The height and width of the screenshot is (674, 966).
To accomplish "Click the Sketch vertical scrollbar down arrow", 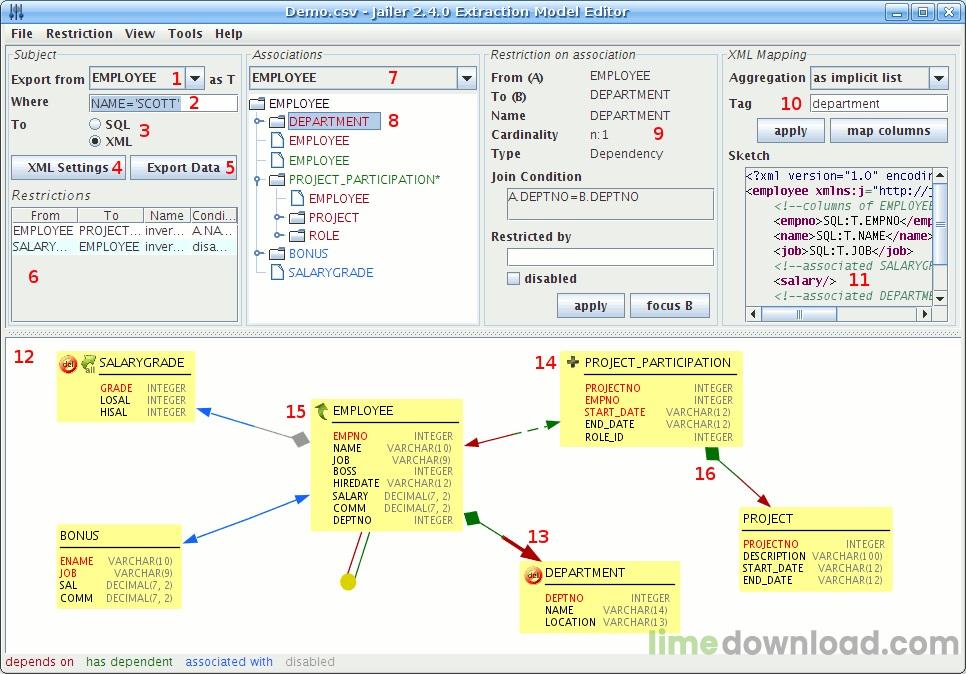I will [x=940, y=299].
